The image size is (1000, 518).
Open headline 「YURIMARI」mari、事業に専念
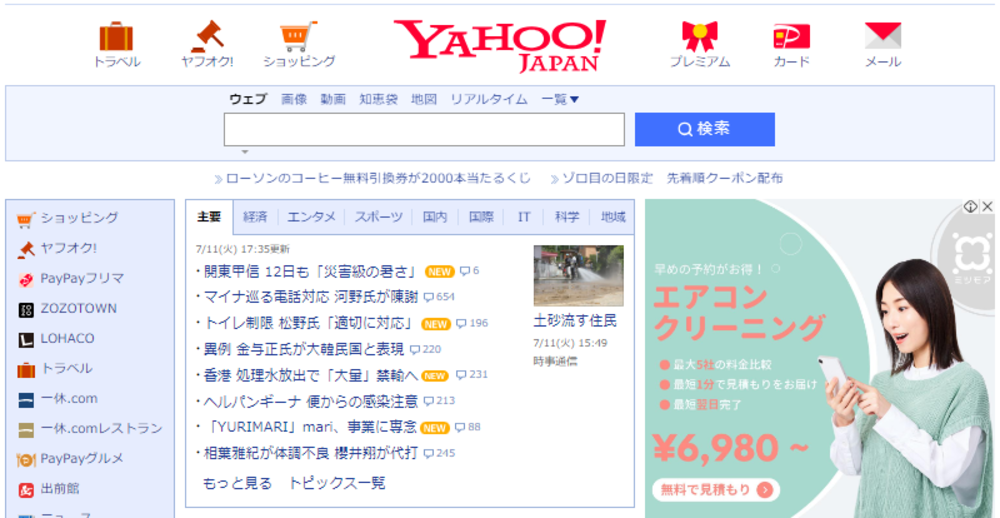pos(310,427)
